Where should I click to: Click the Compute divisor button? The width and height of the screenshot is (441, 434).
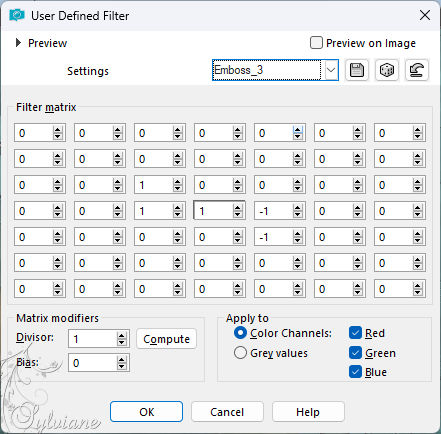(166, 339)
